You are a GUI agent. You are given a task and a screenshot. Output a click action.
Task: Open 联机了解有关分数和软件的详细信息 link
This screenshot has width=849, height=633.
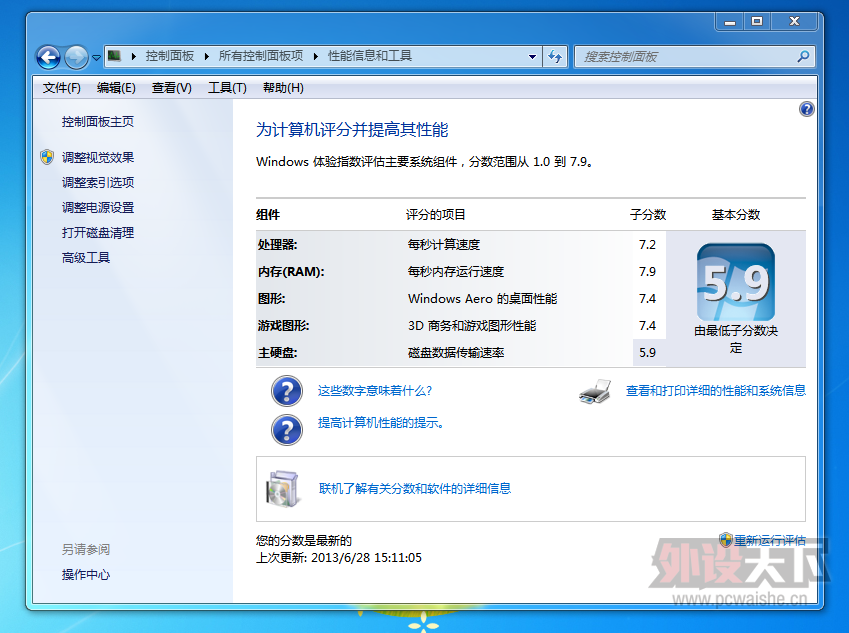coord(415,488)
